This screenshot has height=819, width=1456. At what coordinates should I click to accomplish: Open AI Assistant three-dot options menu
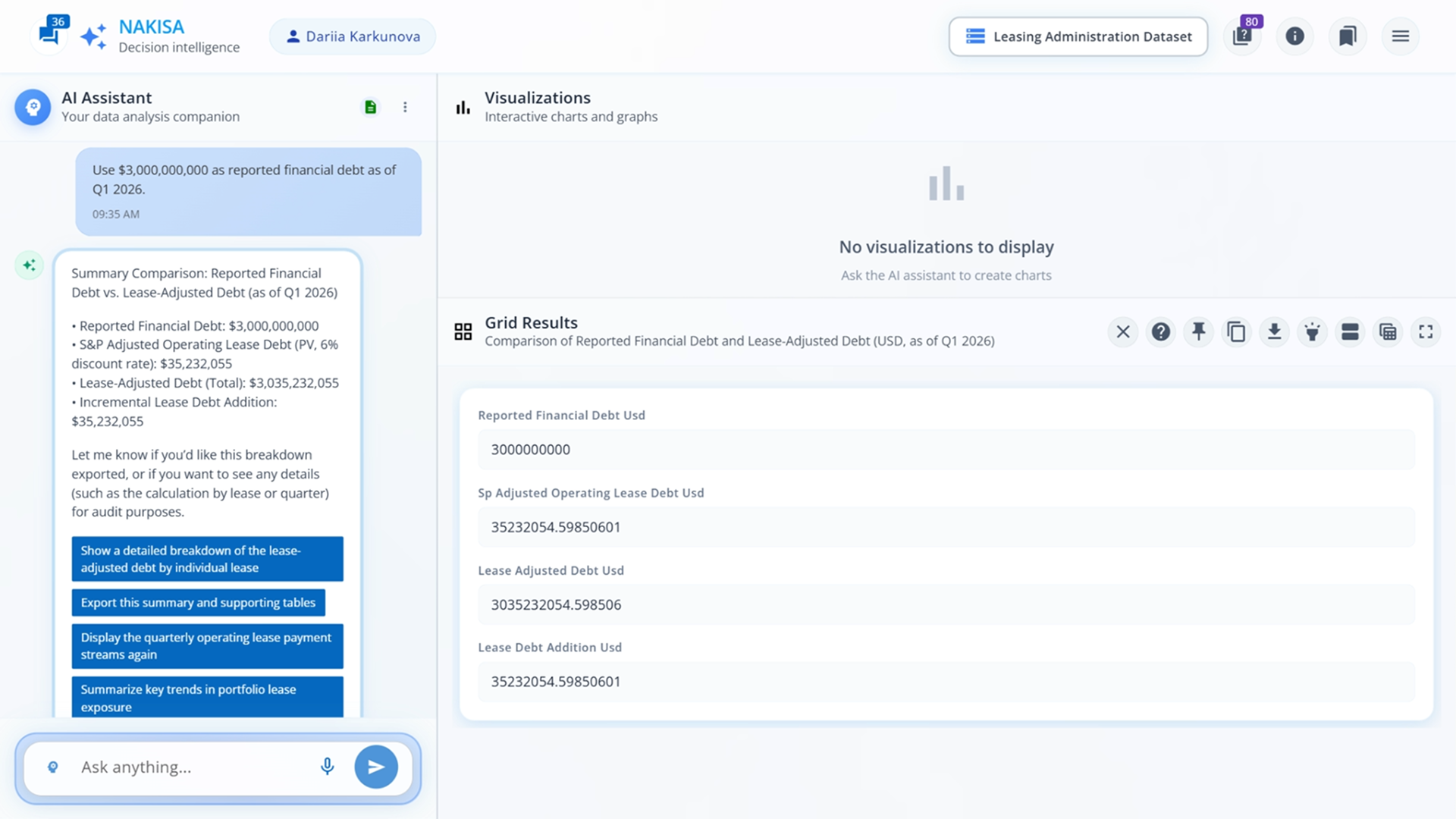(x=405, y=107)
